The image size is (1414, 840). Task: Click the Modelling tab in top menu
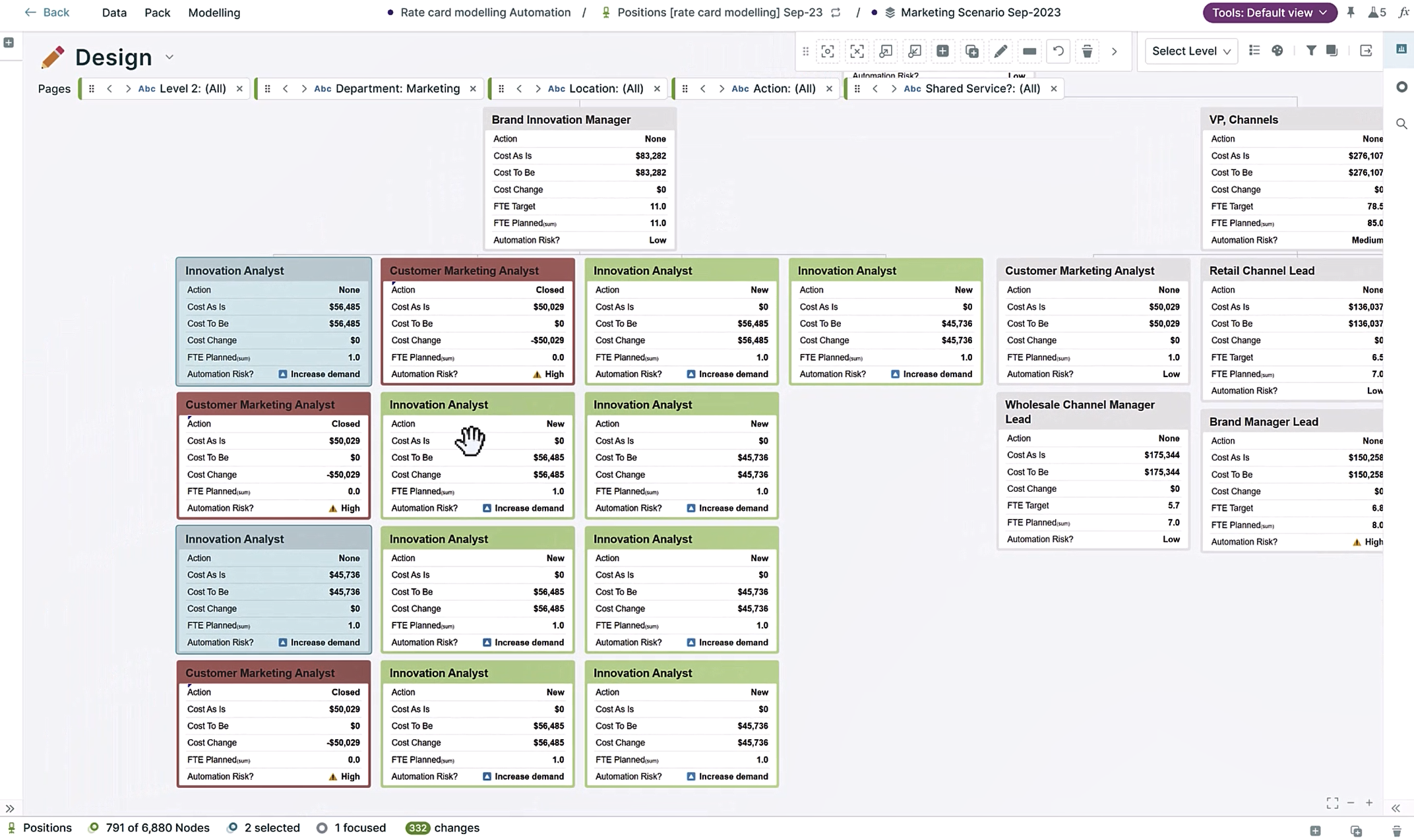pos(214,12)
